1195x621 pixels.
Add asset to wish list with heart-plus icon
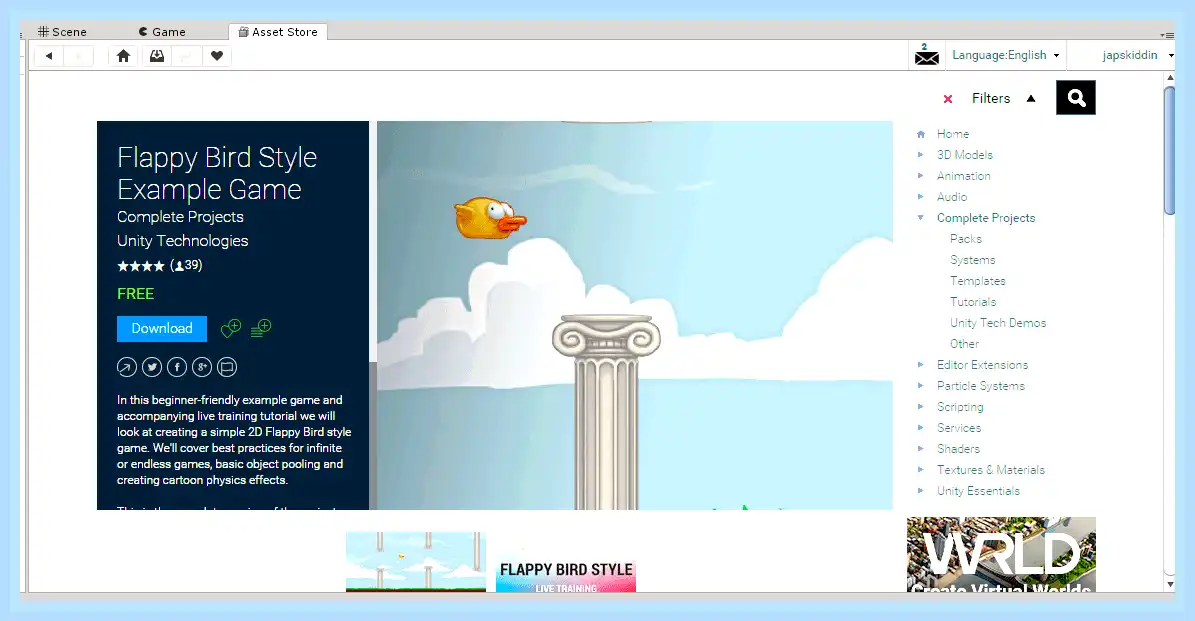(230, 328)
